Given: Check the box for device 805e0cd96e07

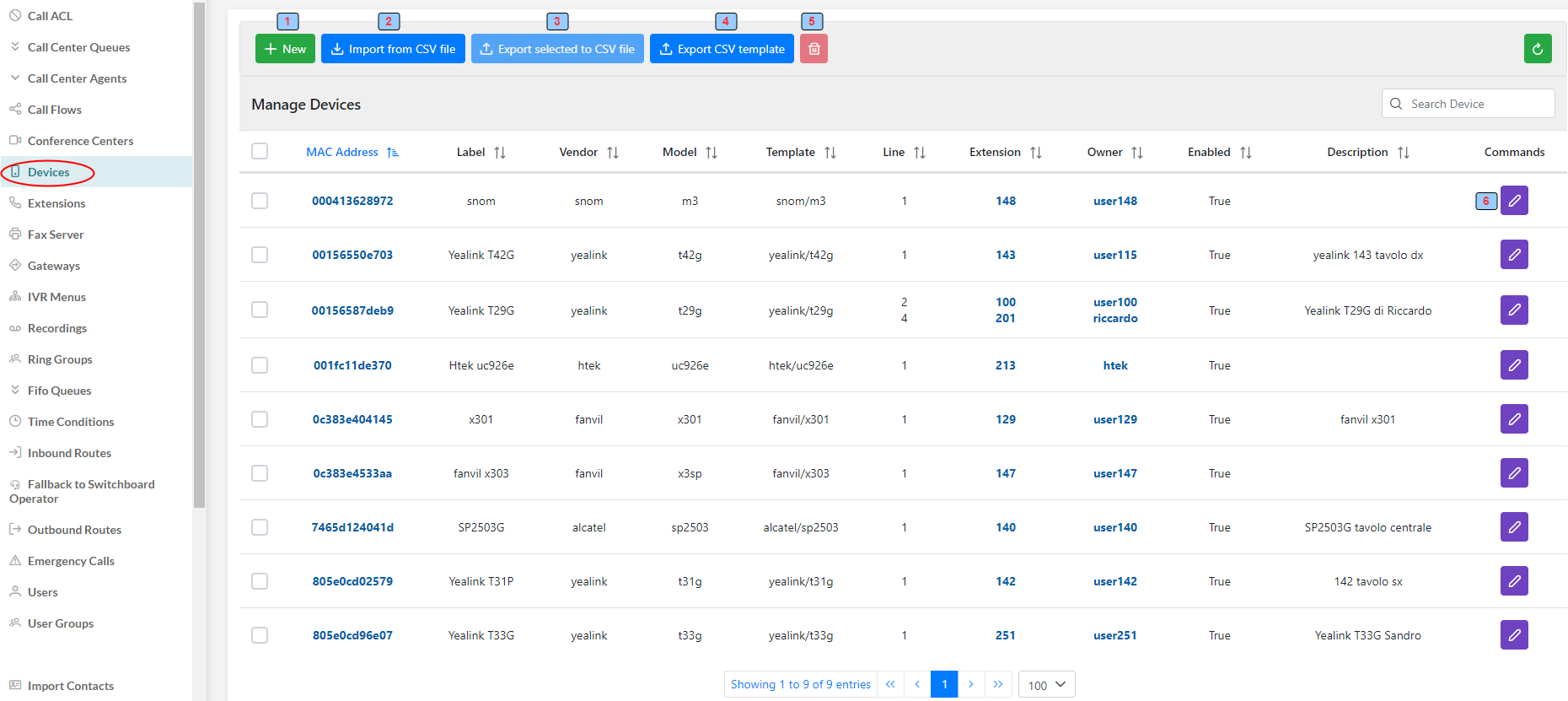Looking at the screenshot, I should [x=260, y=635].
